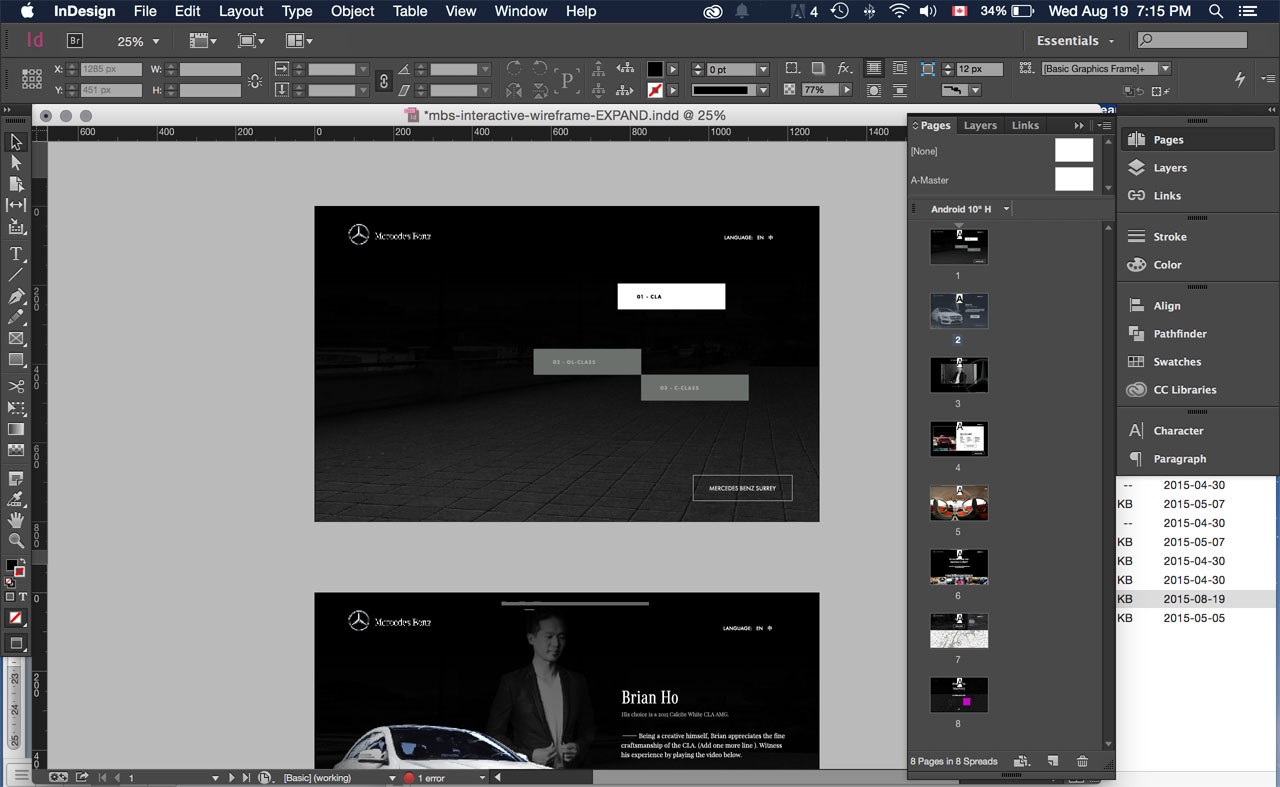The height and width of the screenshot is (787, 1280).
Task: Select the Page tool
Action: pos(16,184)
